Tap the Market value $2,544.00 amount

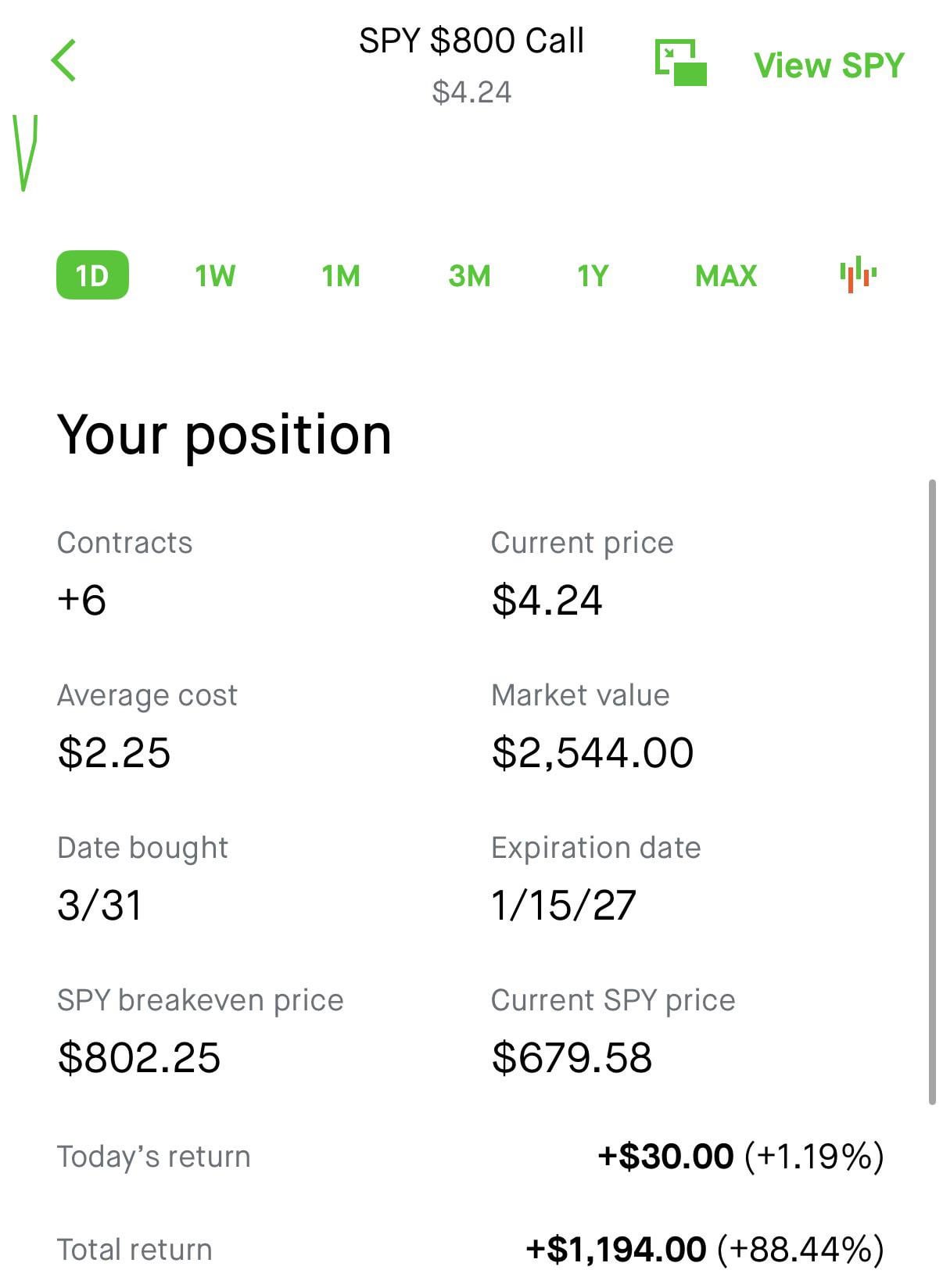pyautogui.click(x=592, y=752)
